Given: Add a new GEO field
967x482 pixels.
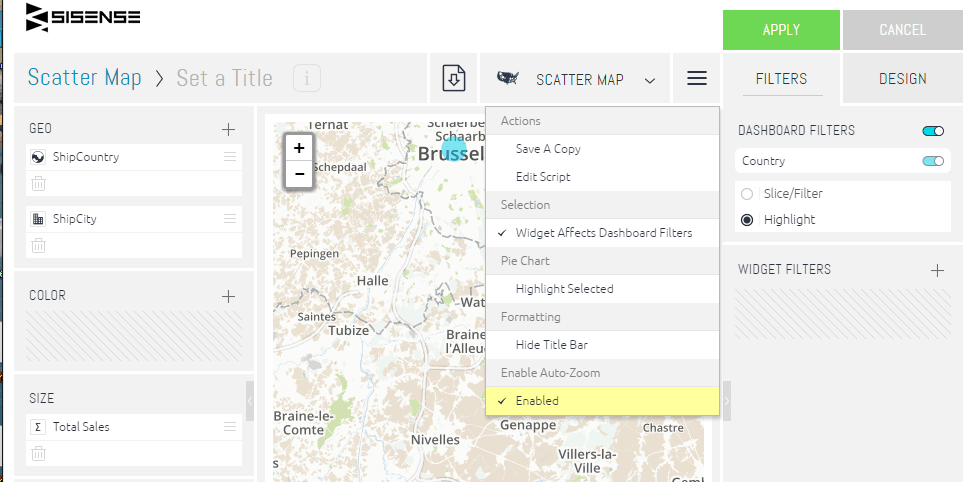Looking at the screenshot, I should [228, 129].
